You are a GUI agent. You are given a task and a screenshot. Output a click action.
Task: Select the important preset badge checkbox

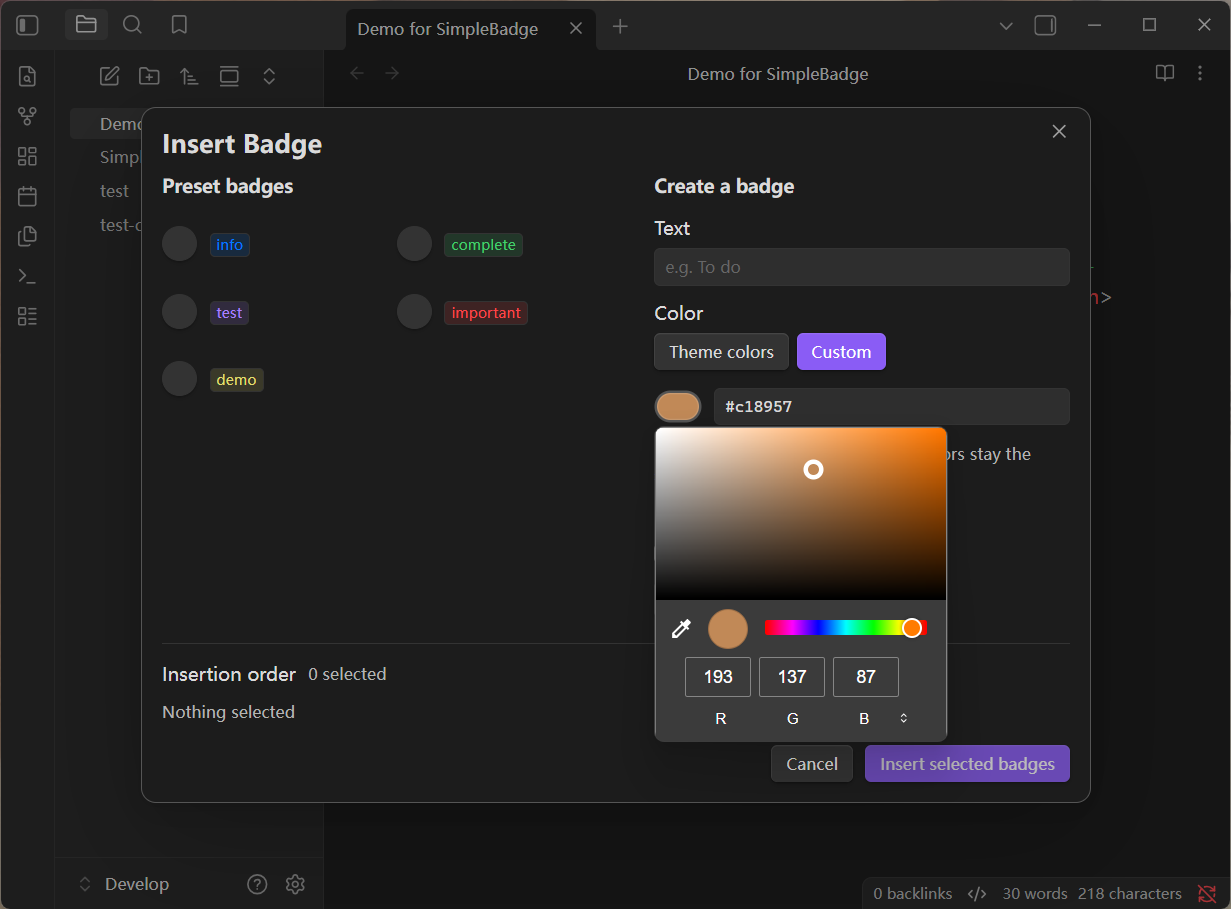point(414,312)
